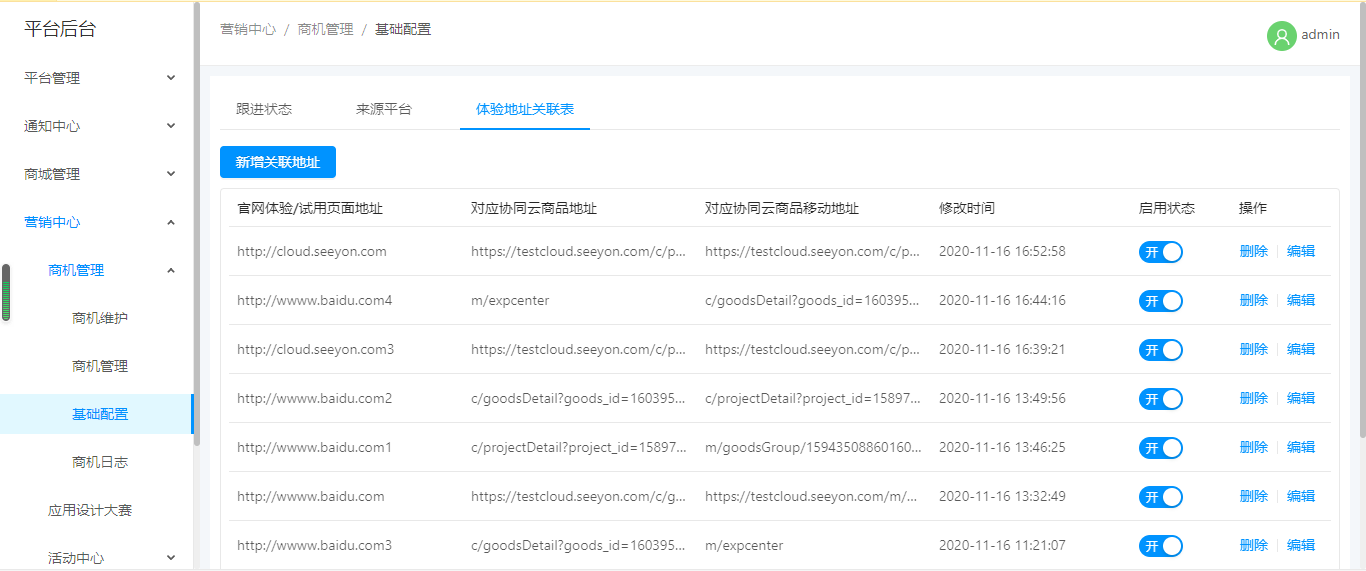The height and width of the screenshot is (571, 1366).
Task: Edit the http://cloud.seeyon.com3 row
Action: 1301,349
